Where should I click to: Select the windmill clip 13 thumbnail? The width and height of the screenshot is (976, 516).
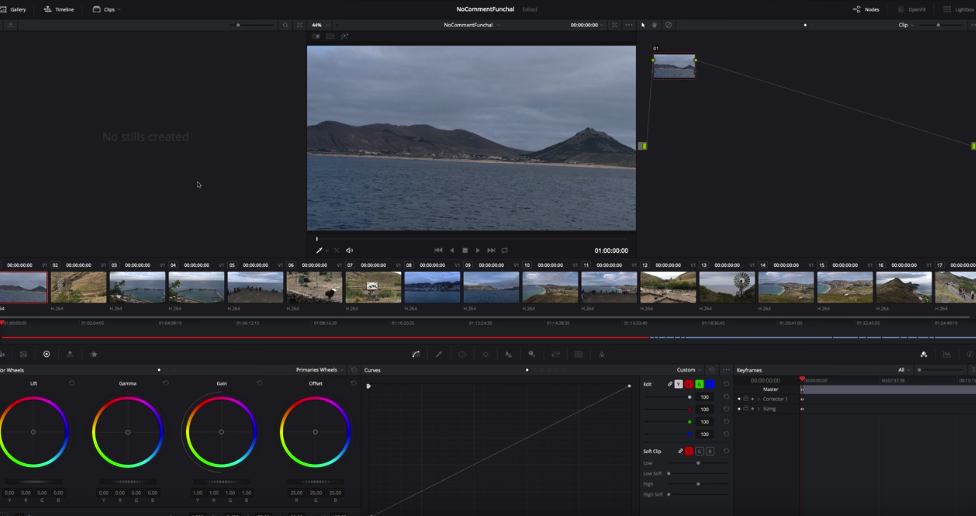pos(726,287)
